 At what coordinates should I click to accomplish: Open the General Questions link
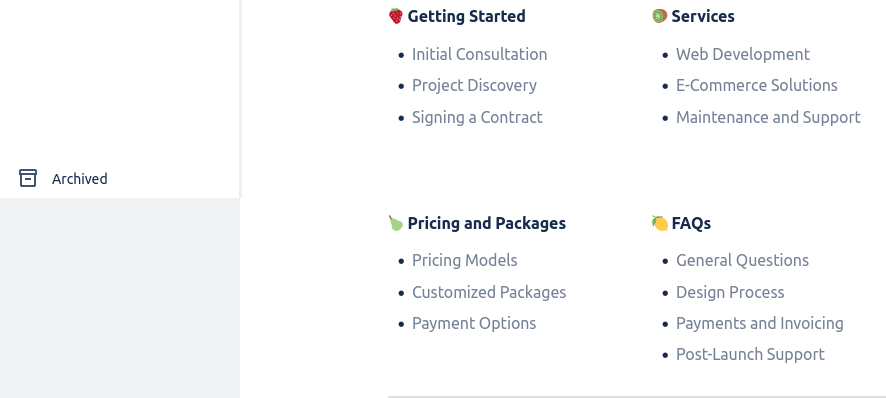tap(742, 261)
